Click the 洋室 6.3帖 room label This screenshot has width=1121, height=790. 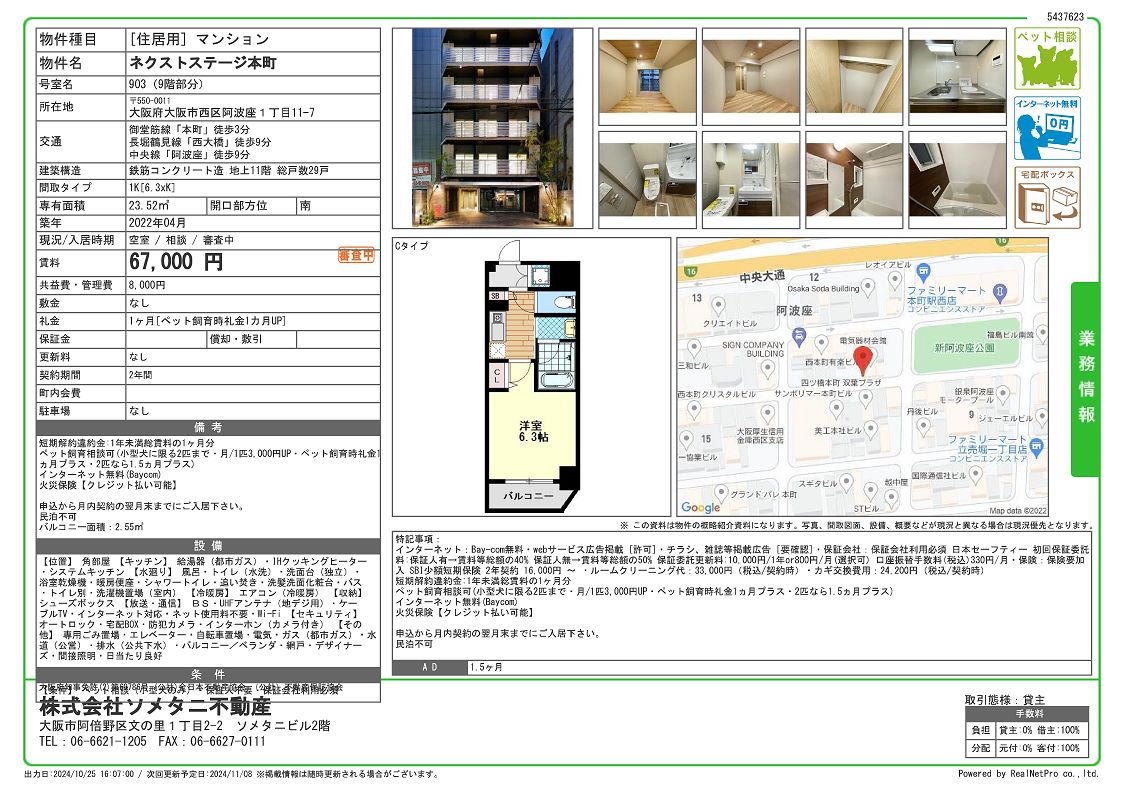pyautogui.click(x=533, y=430)
